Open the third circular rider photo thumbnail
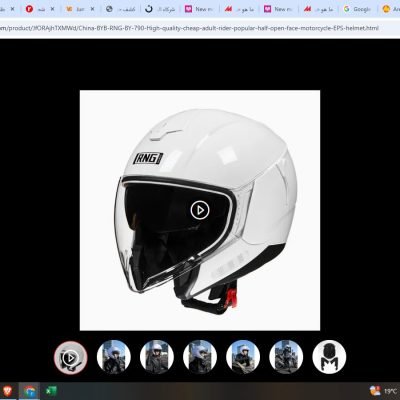This screenshot has width=400, height=400. (157, 357)
